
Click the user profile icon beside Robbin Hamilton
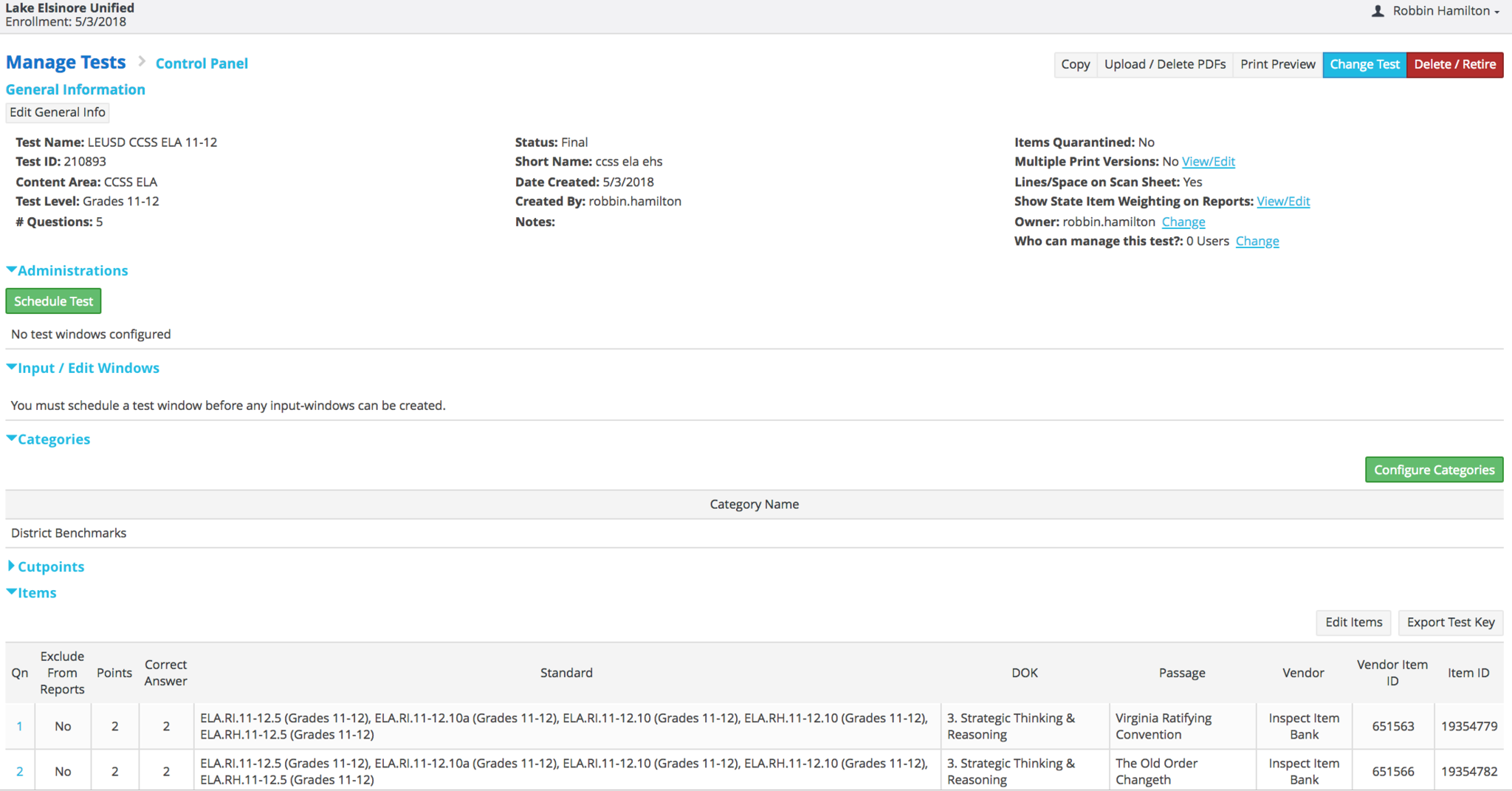1377,11
